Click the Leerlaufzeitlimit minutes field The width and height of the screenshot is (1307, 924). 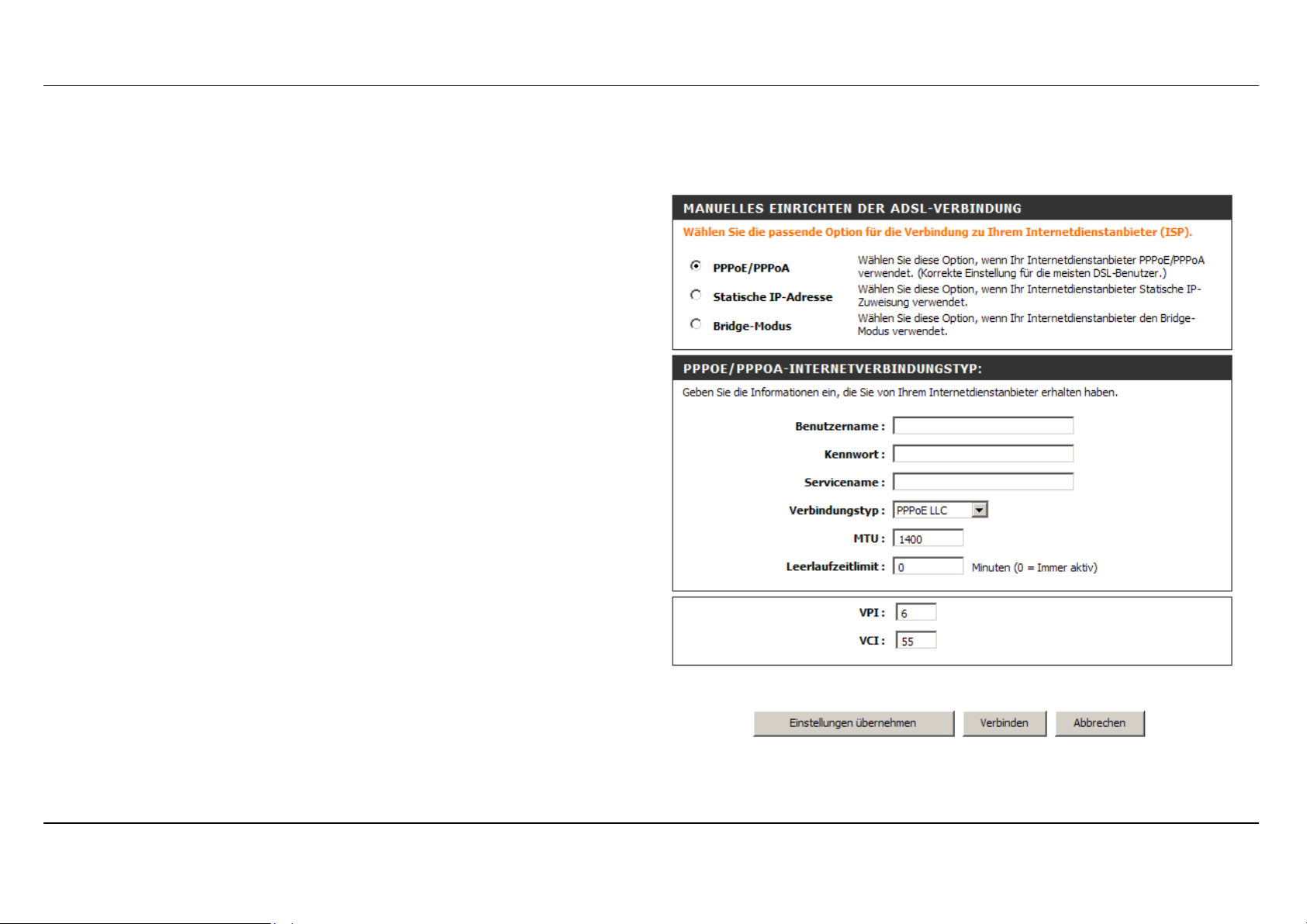pos(928,566)
